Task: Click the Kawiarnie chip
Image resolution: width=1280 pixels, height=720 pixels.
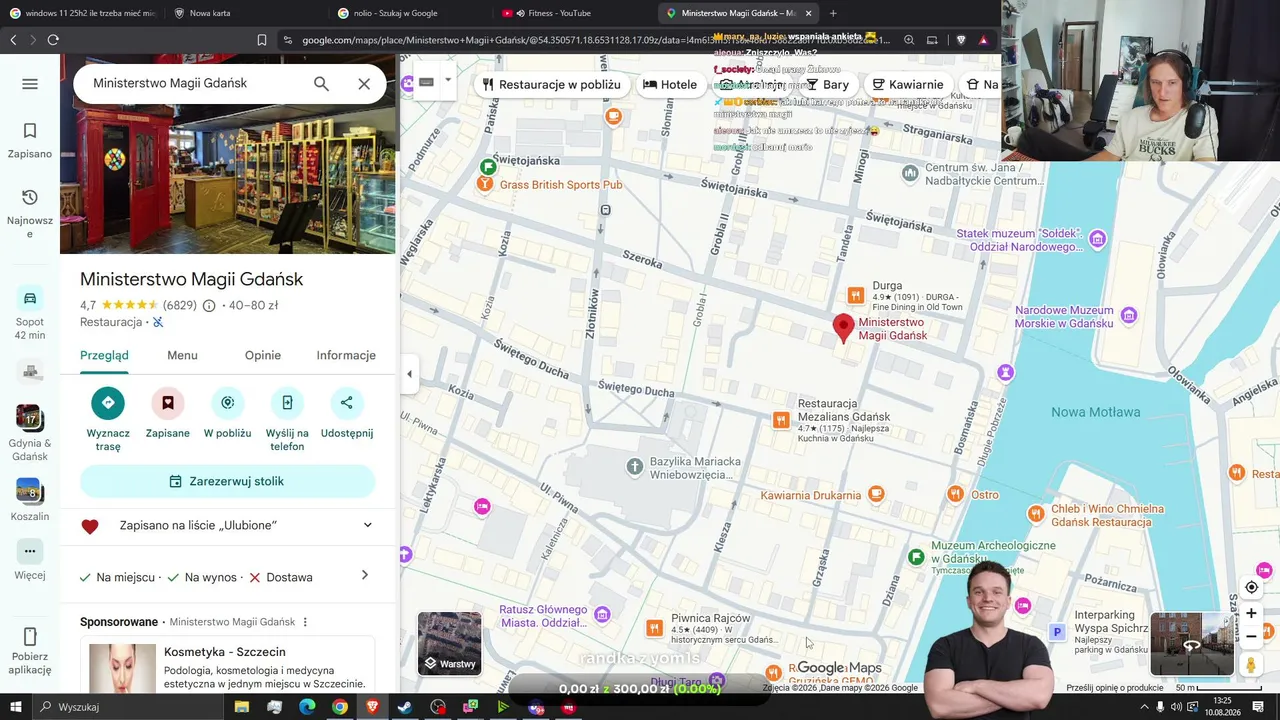Action: pyautogui.click(x=908, y=84)
